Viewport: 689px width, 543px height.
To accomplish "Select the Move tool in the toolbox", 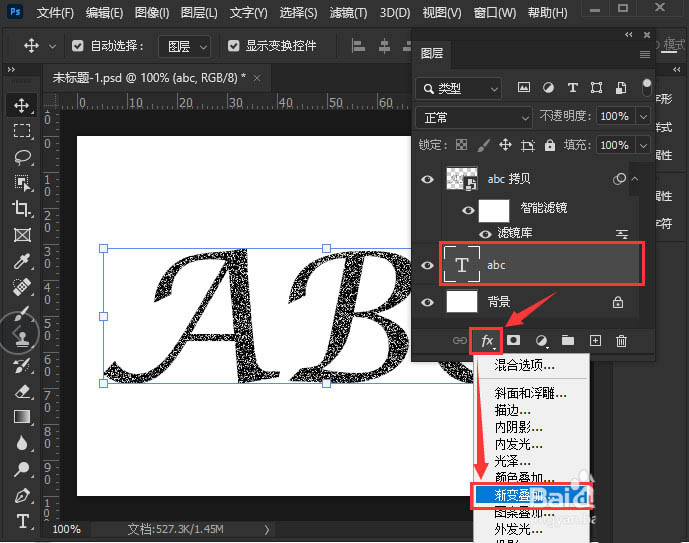I will (22, 105).
